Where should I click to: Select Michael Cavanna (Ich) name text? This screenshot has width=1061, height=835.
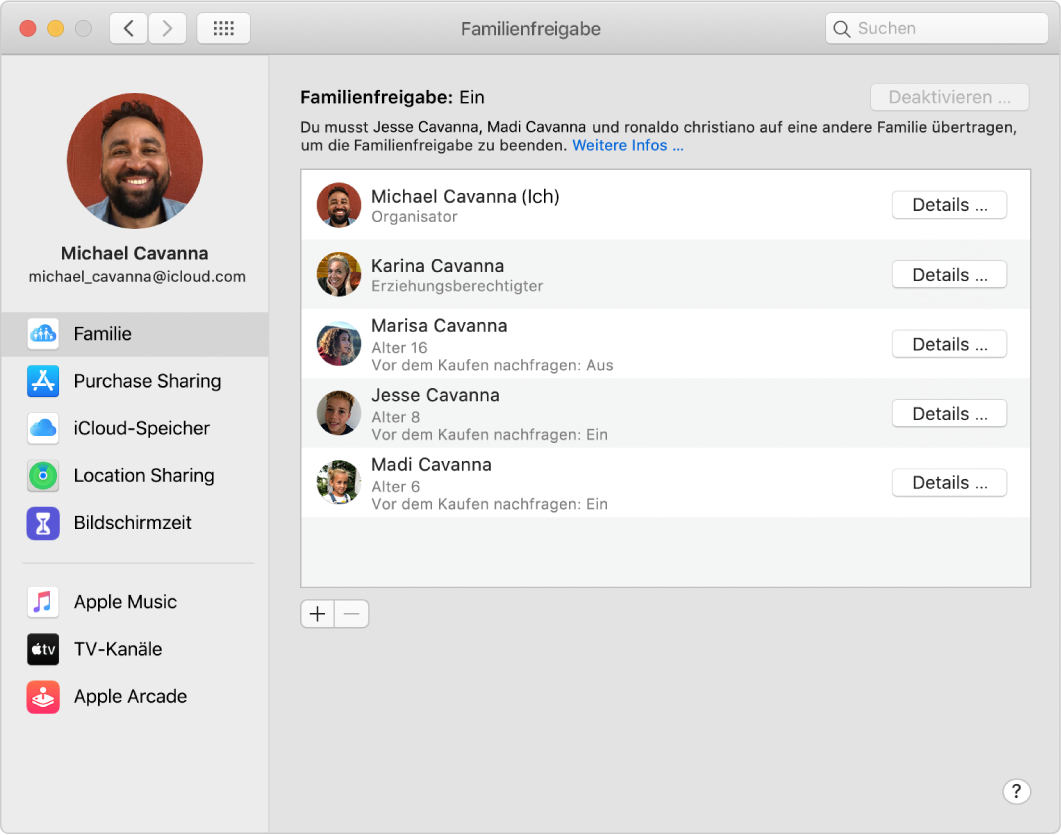[x=465, y=196]
